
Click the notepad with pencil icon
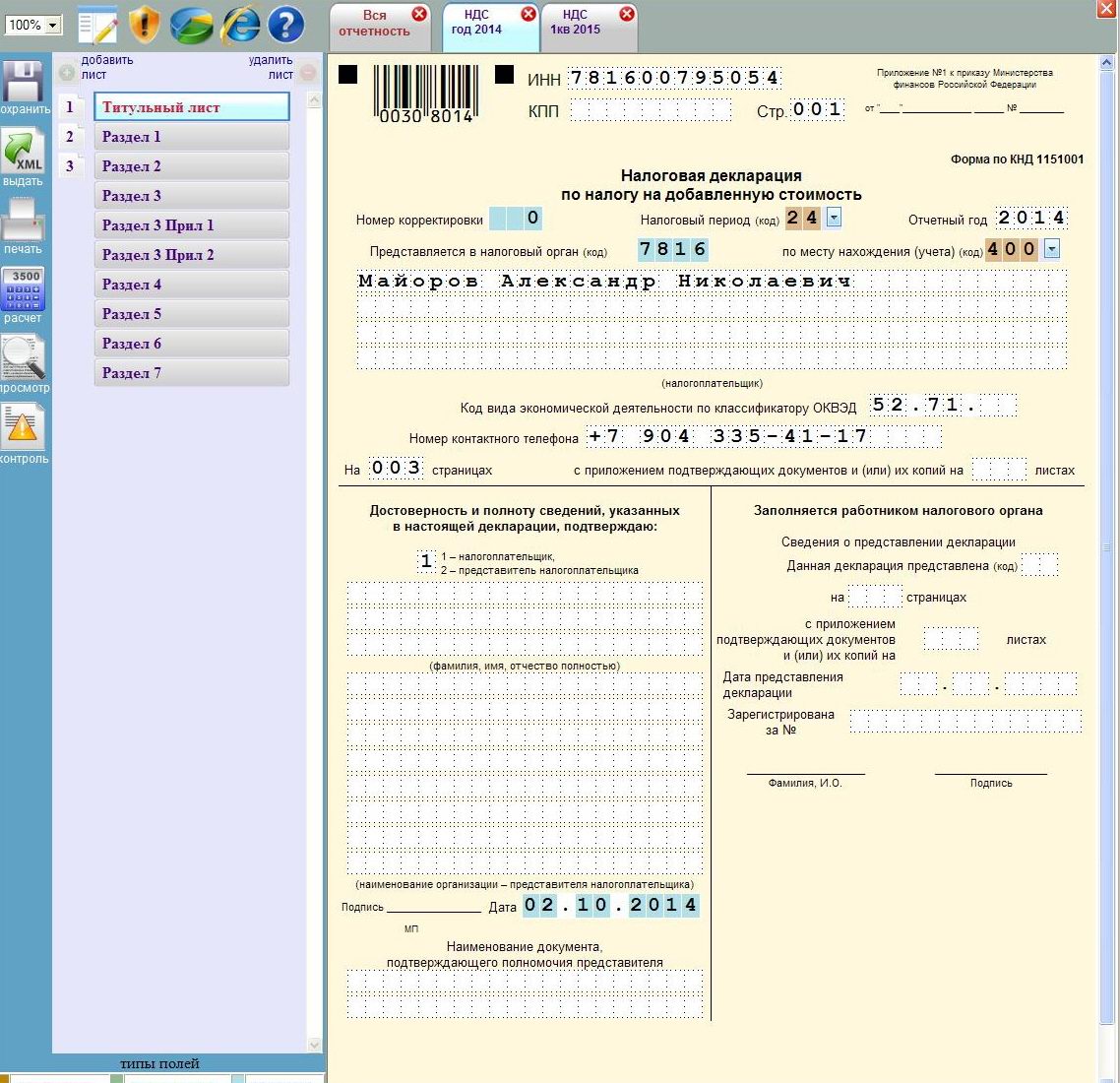(x=97, y=25)
